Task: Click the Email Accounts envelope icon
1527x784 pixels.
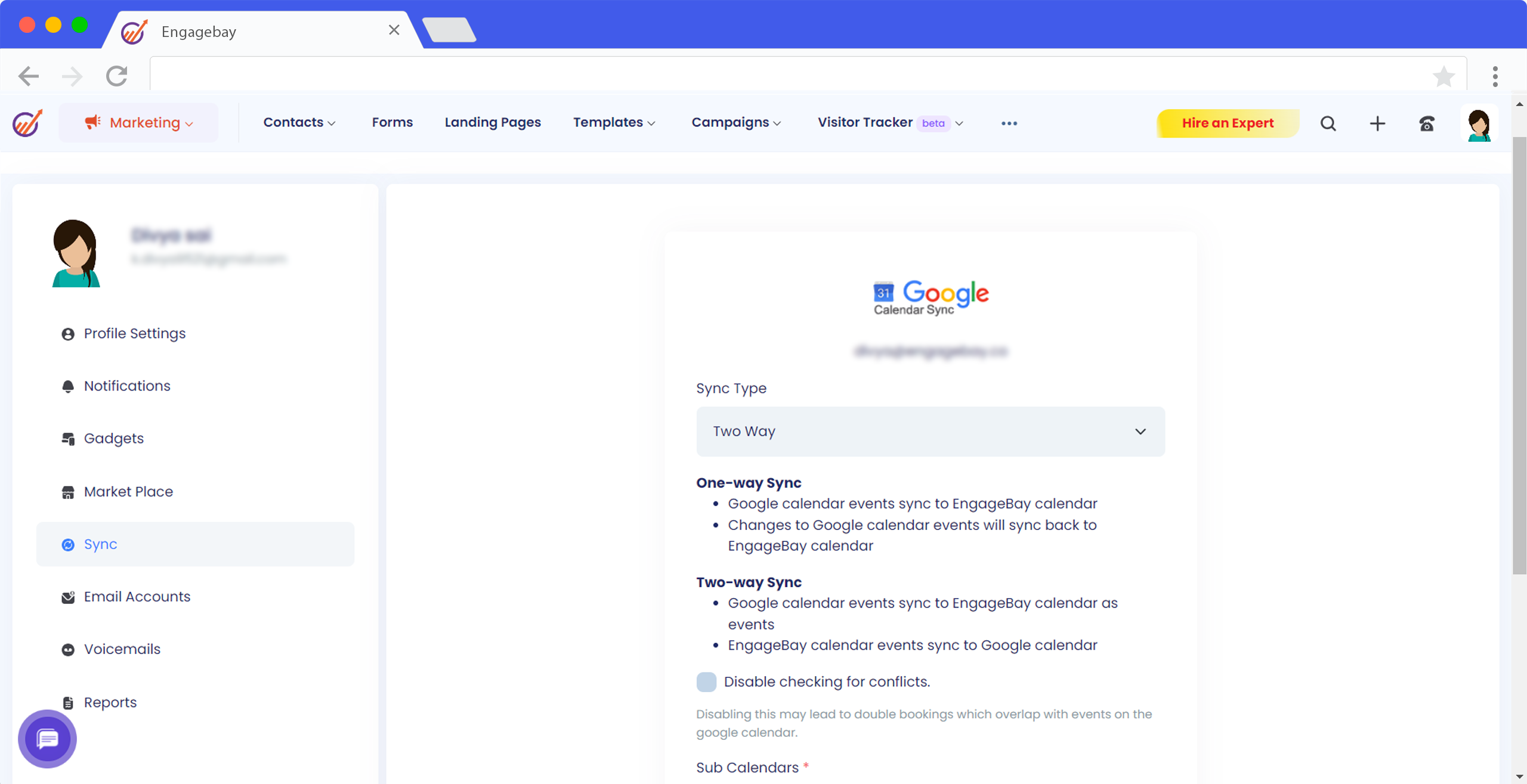Action: [x=68, y=597]
